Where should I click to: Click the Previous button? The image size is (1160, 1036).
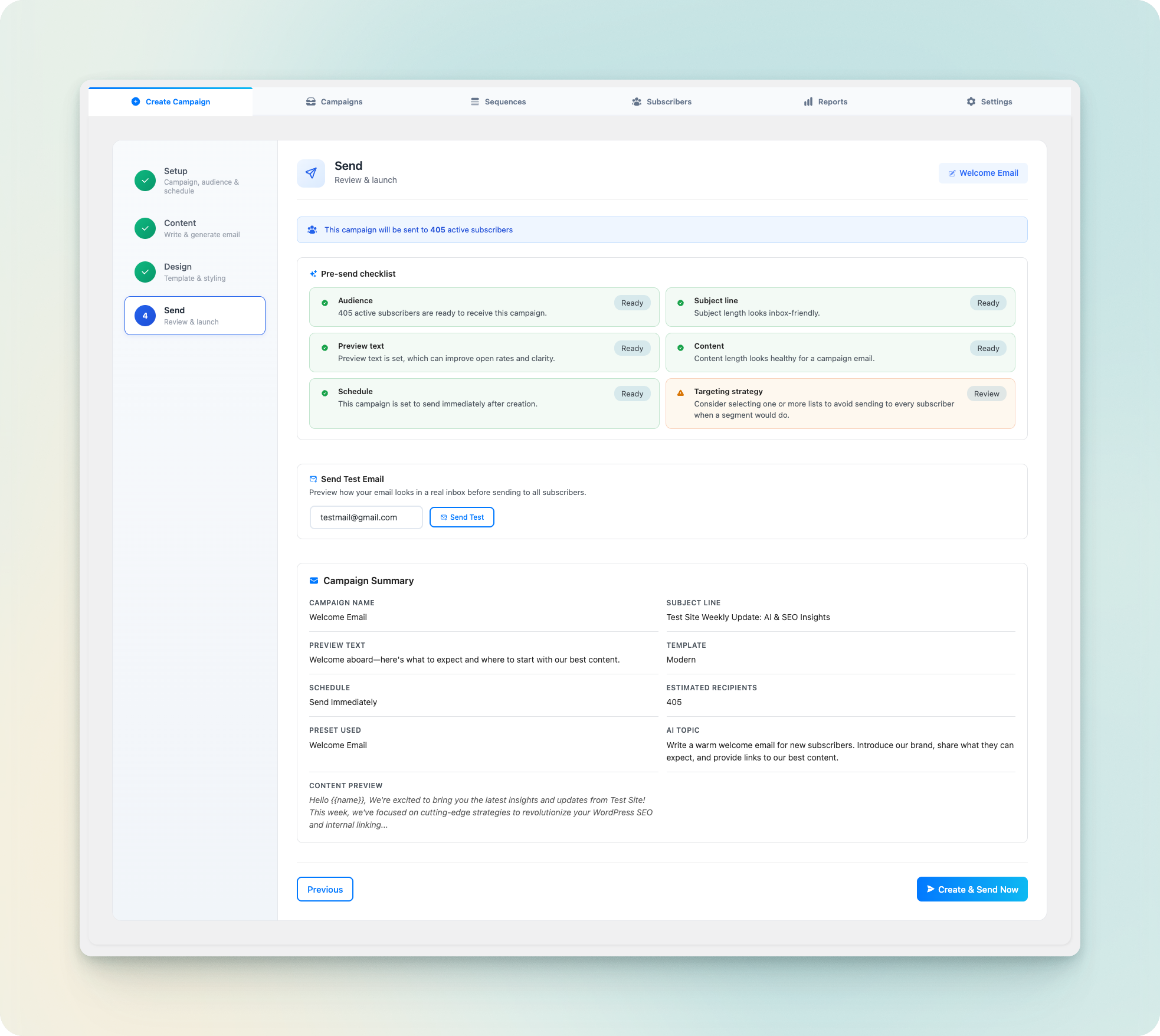pos(325,889)
